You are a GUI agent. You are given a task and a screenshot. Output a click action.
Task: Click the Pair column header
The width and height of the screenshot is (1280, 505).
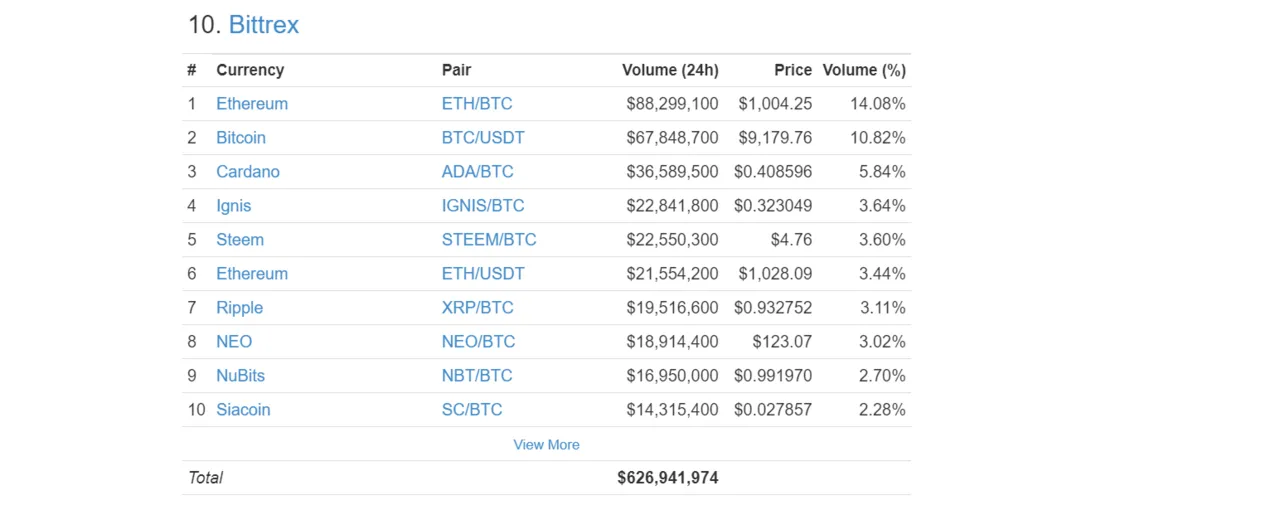456,70
